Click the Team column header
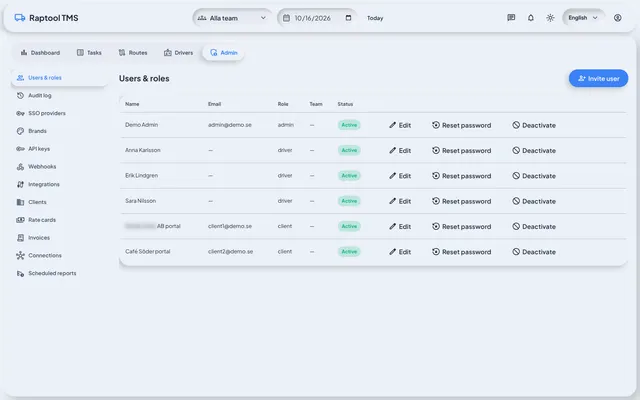Viewport: 640px width, 400px height. click(x=316, y=104)
